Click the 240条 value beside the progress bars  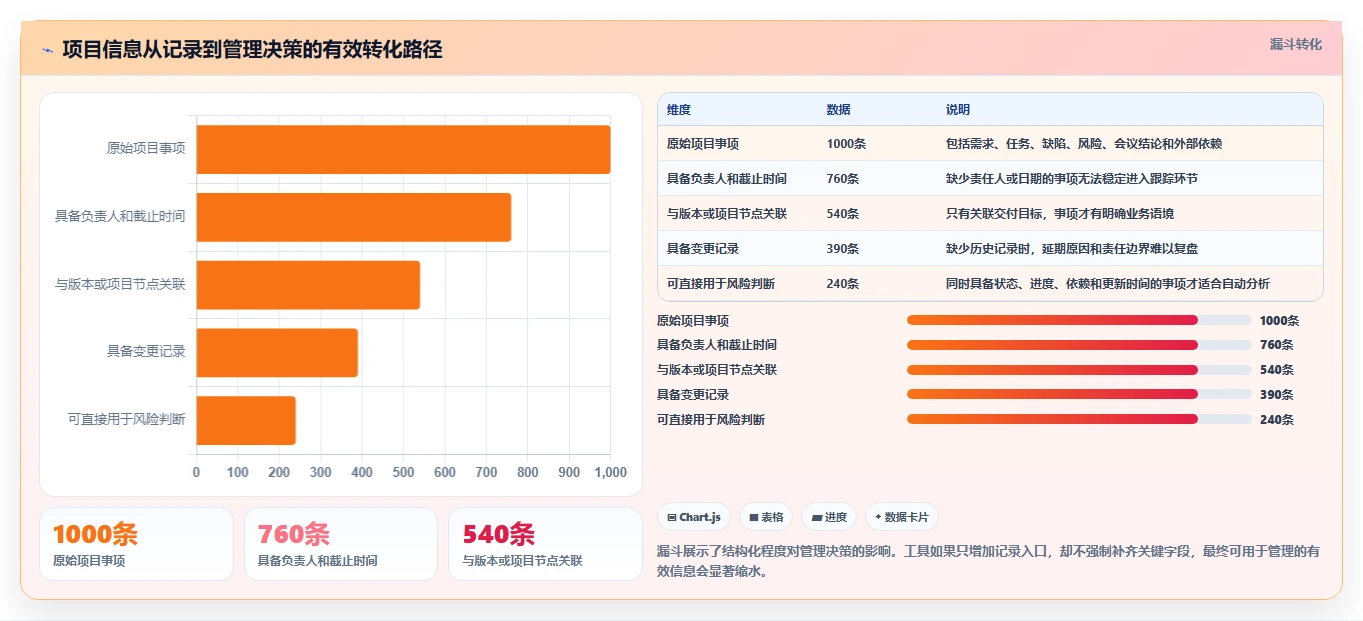click(1277, 420)
